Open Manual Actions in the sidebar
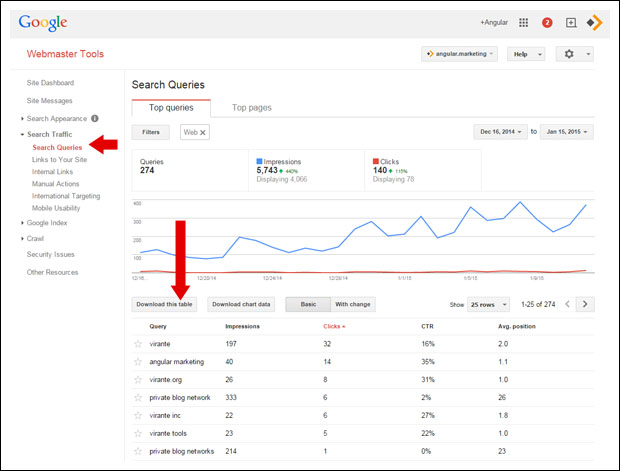 click(x=55, y=184)
